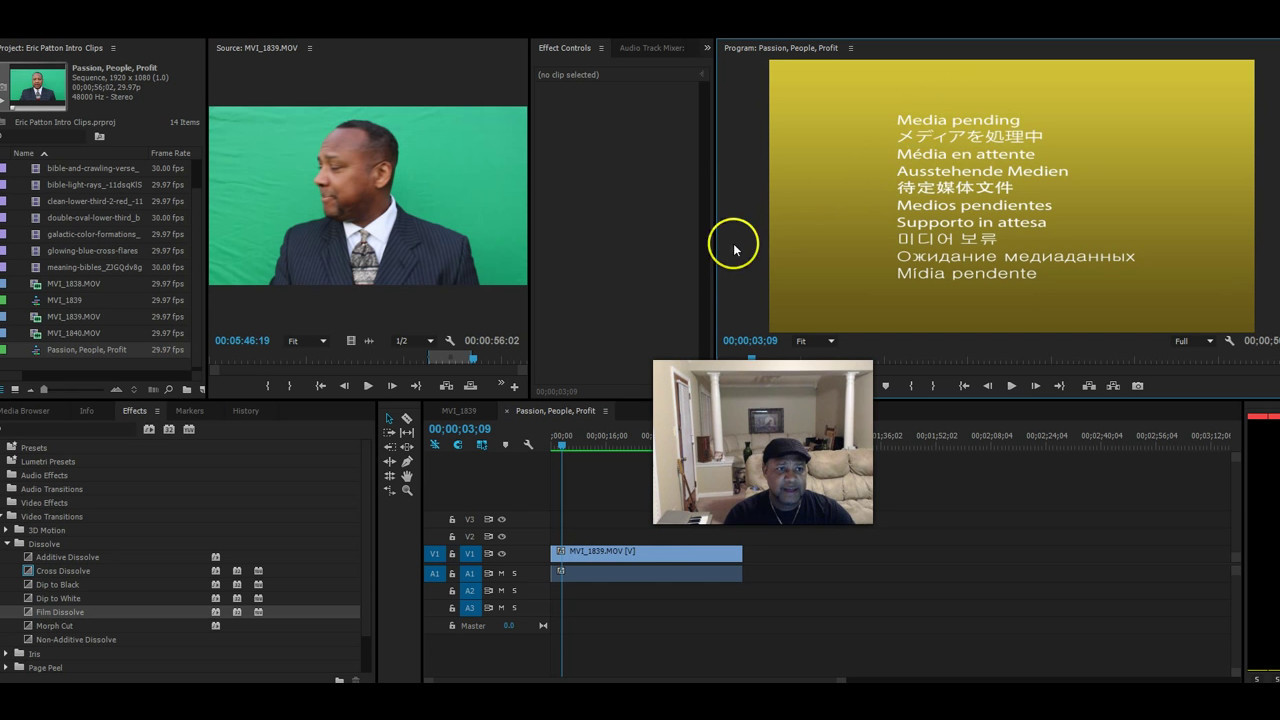Viewport: 1280px width, 720px height.
Task: Open Program monitor settings wrench
Action: [x=1230, y=341]
